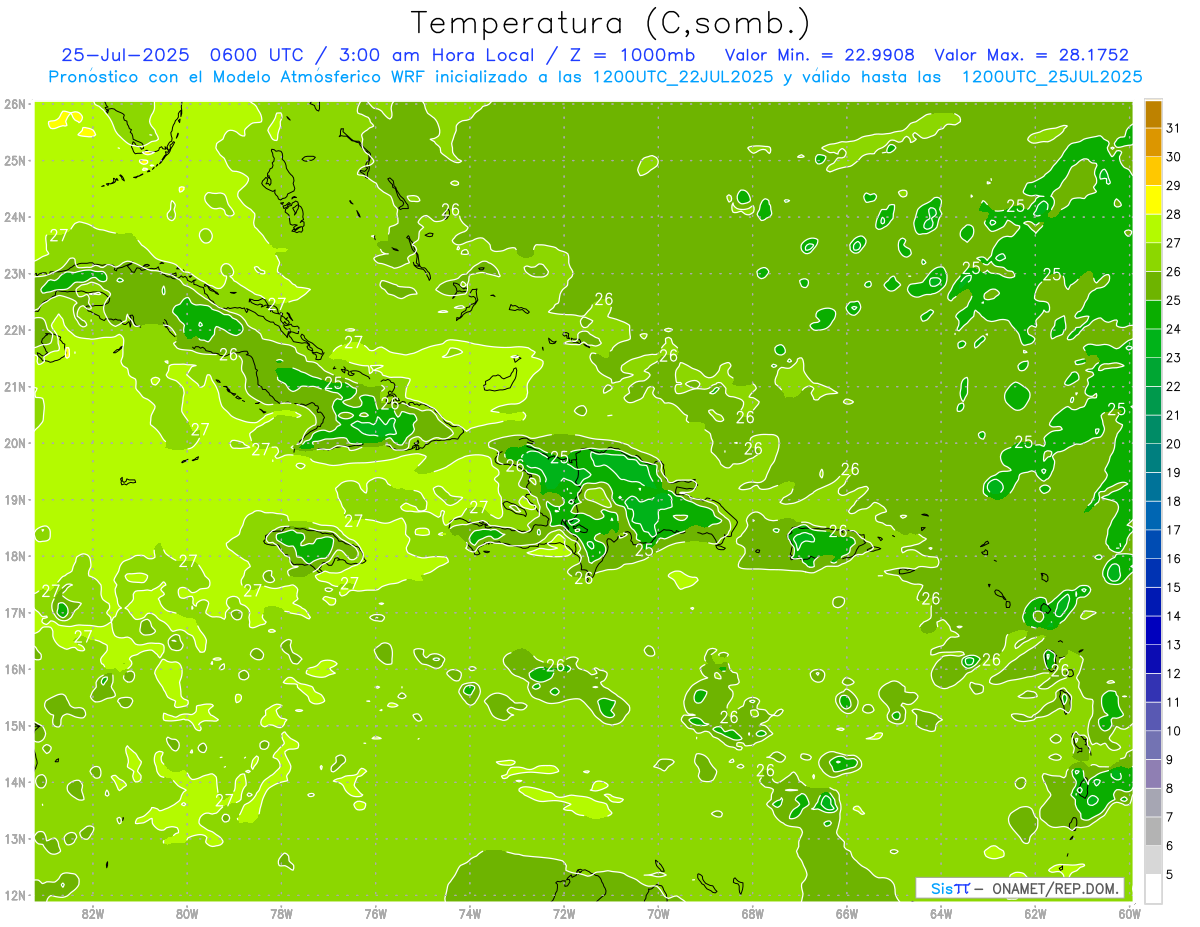The height and width of the screenshot is (927, 1200).
Task: Click the color bar legend value 12
Action: (1174, 673)
